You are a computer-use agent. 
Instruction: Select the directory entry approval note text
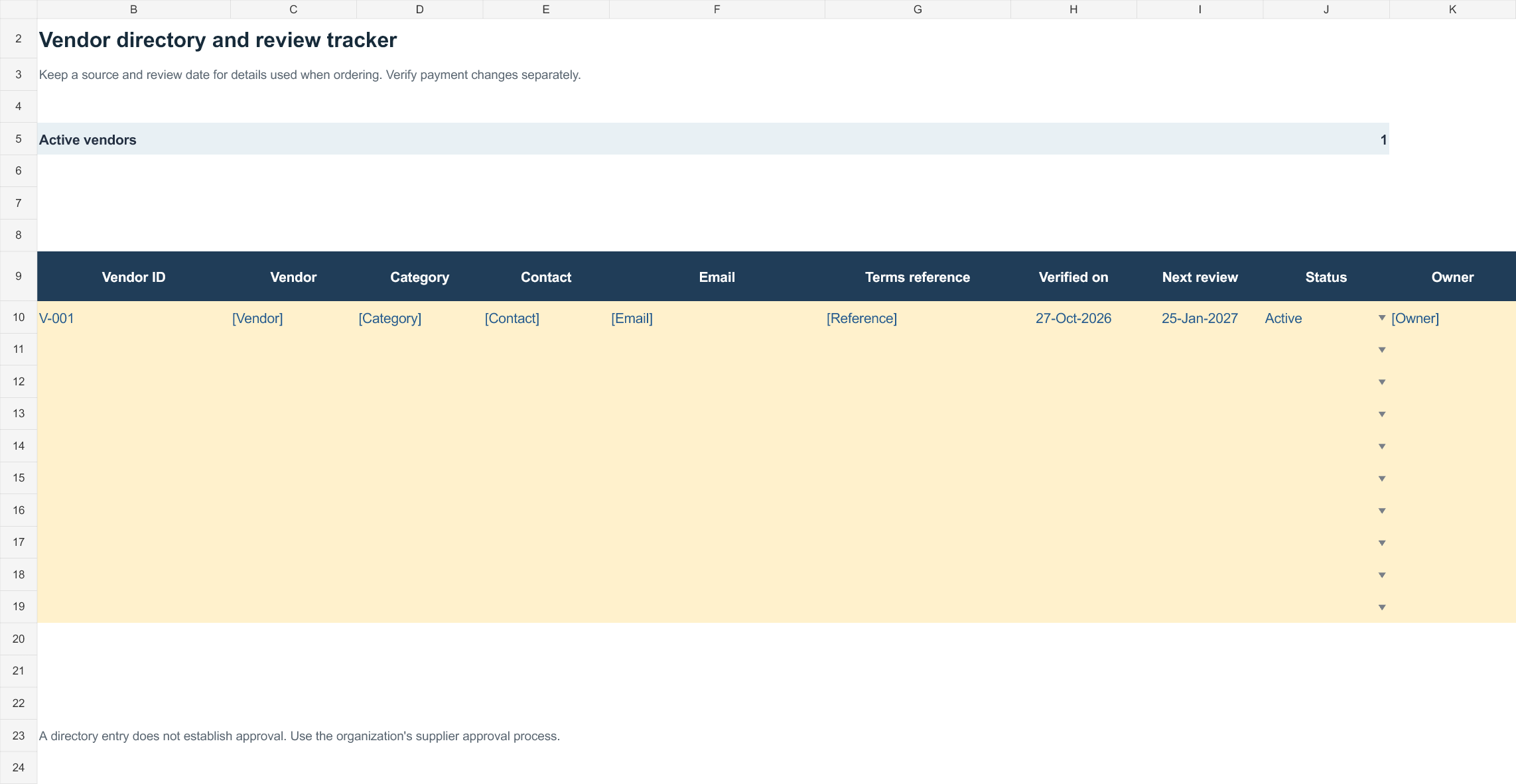(299, 736)
